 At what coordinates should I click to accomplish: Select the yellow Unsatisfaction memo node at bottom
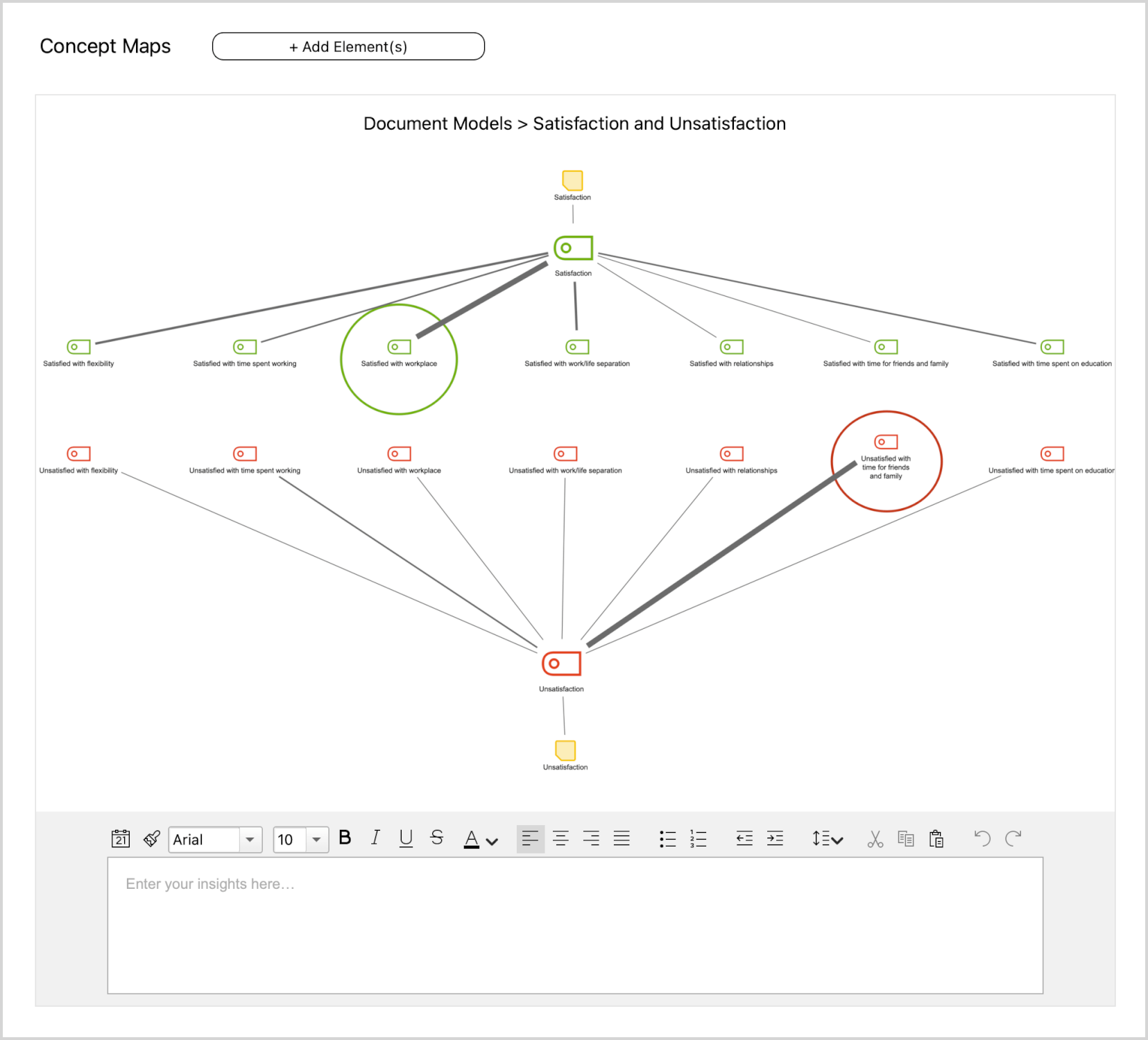coord(565,750)
